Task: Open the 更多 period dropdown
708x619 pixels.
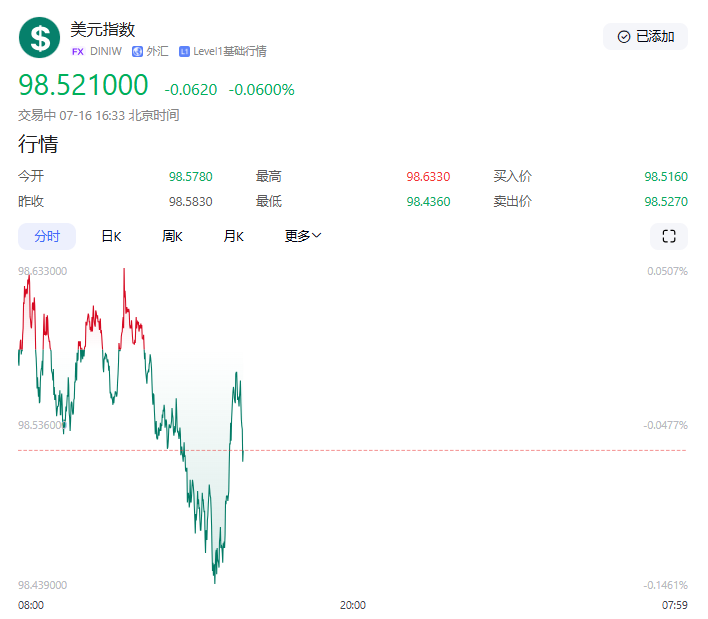Action: click(303, 237)
